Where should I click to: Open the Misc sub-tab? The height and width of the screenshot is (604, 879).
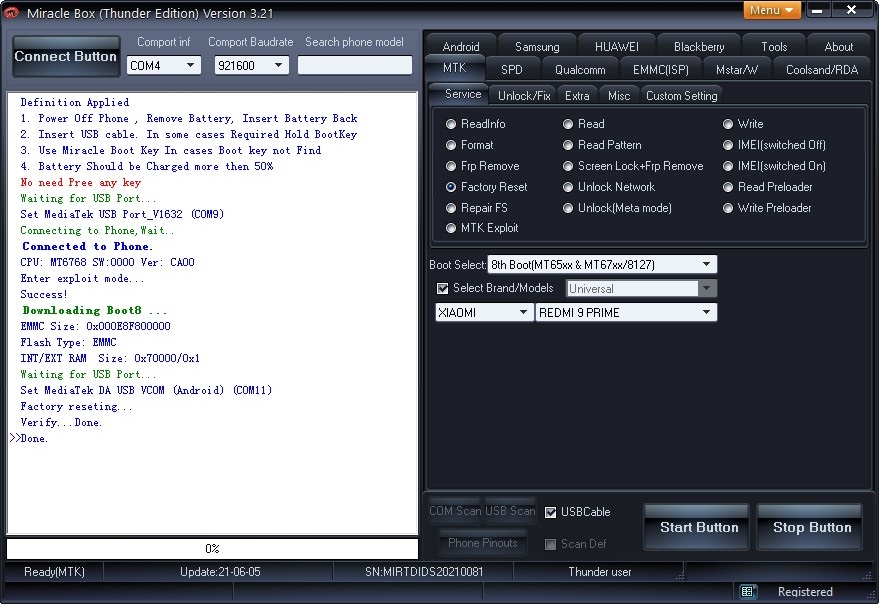coord(619,96)
